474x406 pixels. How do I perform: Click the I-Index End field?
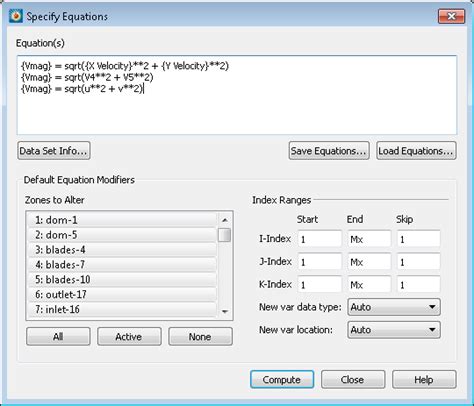(x=369, y=239)
